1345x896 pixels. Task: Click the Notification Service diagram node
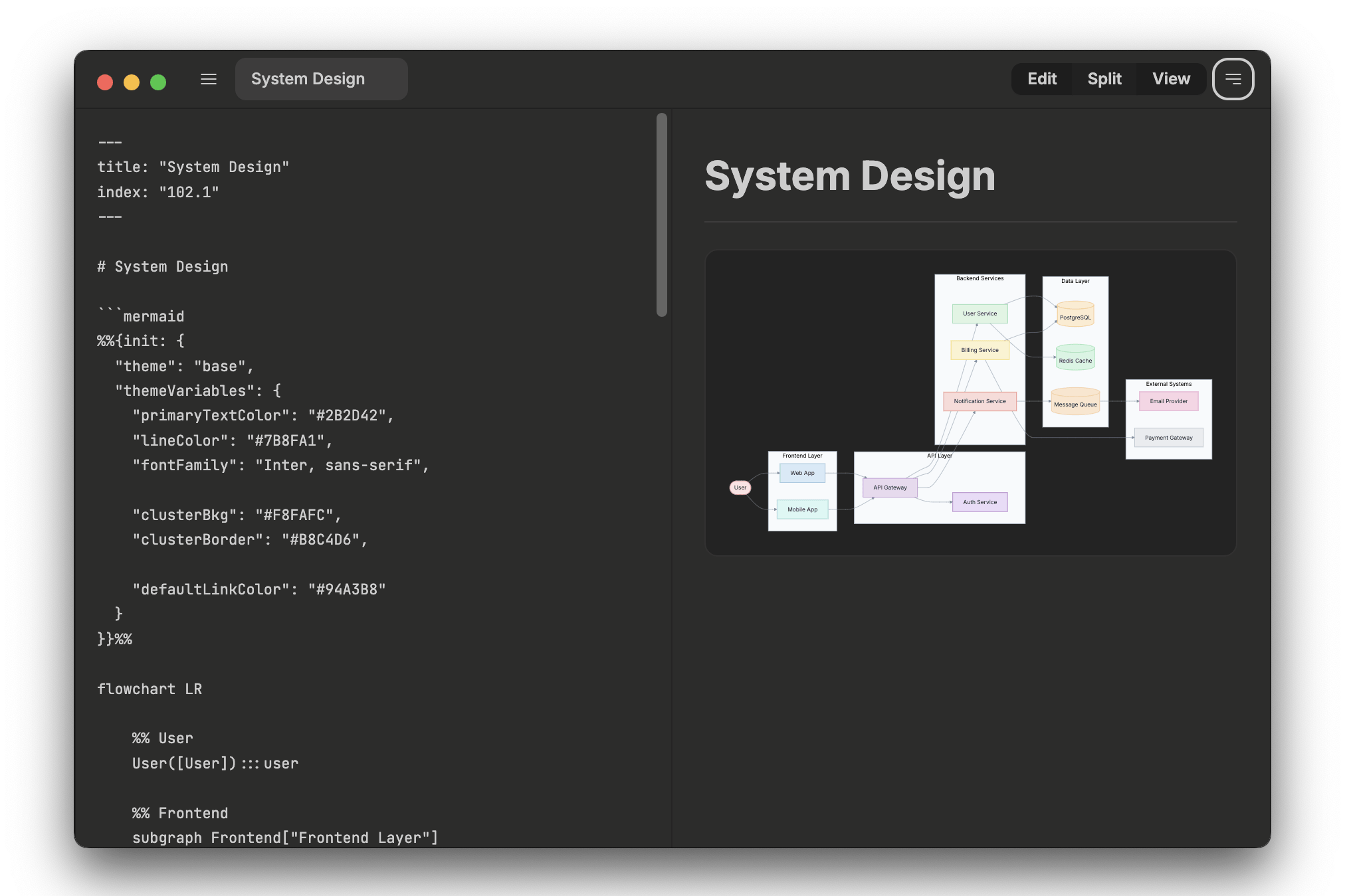pyautogui.click(x=980, y=401)
